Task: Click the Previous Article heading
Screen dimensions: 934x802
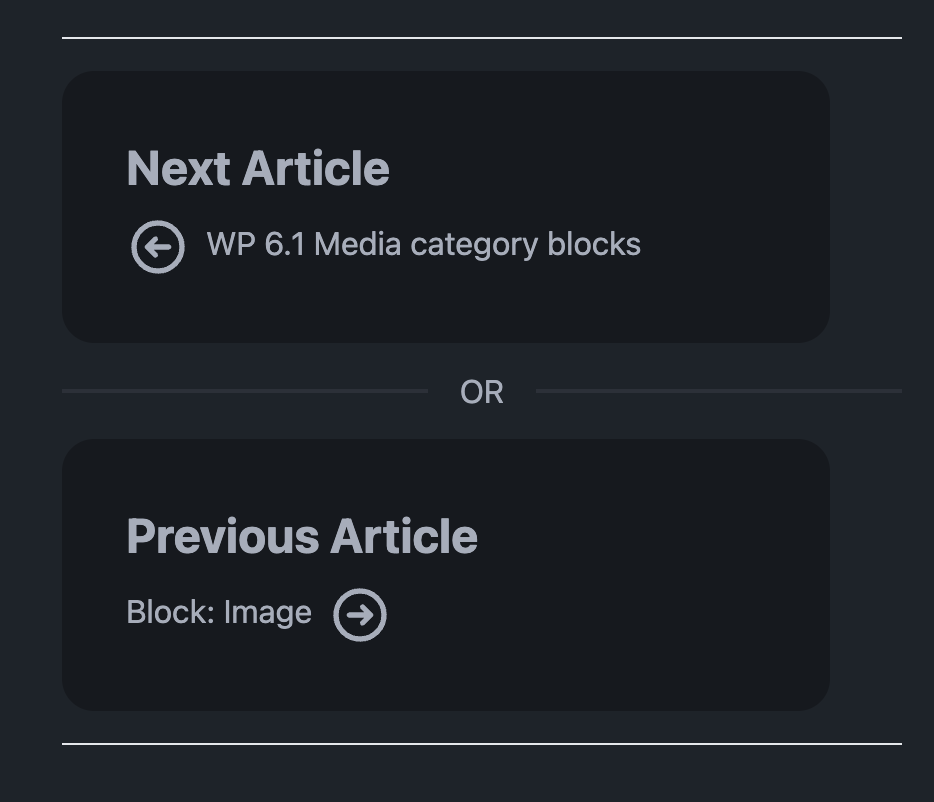Action: coord(301,536)
